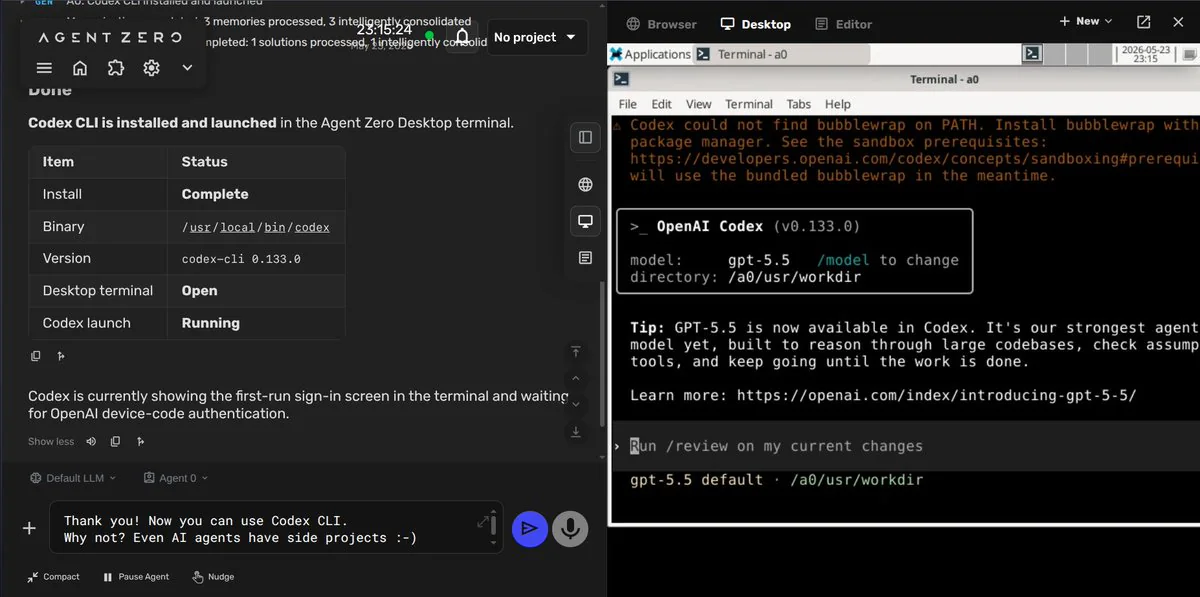Viewport: 1200px width, 597px height.
Task: Branch chat from the final message
Action: (x=141, y=441)
